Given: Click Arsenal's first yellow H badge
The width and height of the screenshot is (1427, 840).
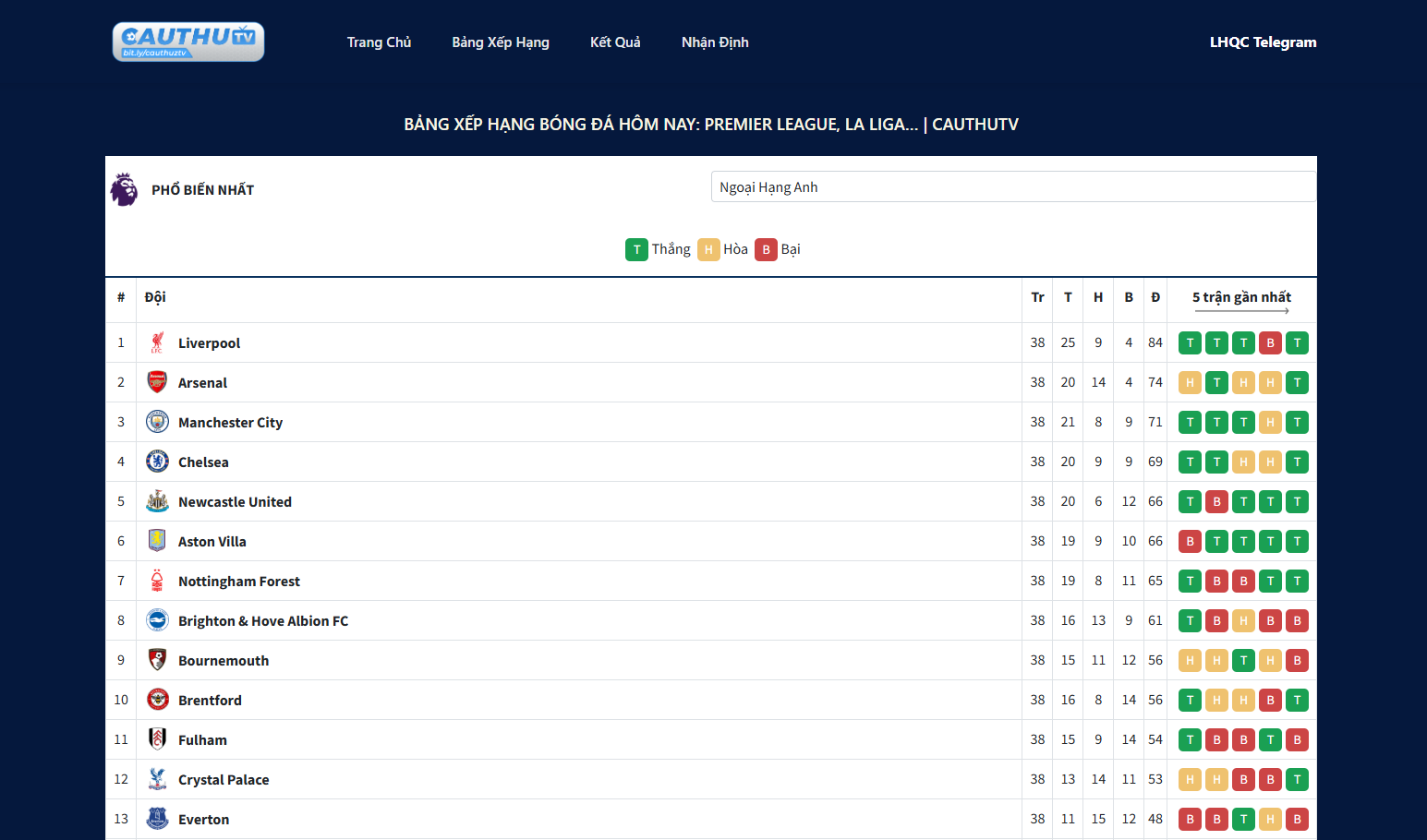Looking at the screenshot, I should tap(1190, 383).
